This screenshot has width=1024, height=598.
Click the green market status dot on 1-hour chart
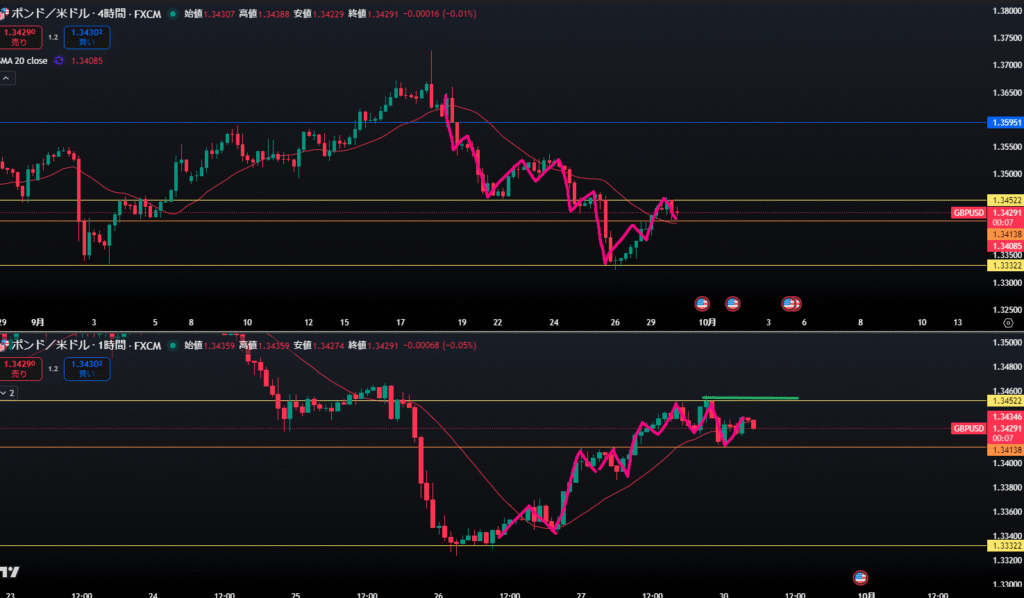[x=175, y=345]
